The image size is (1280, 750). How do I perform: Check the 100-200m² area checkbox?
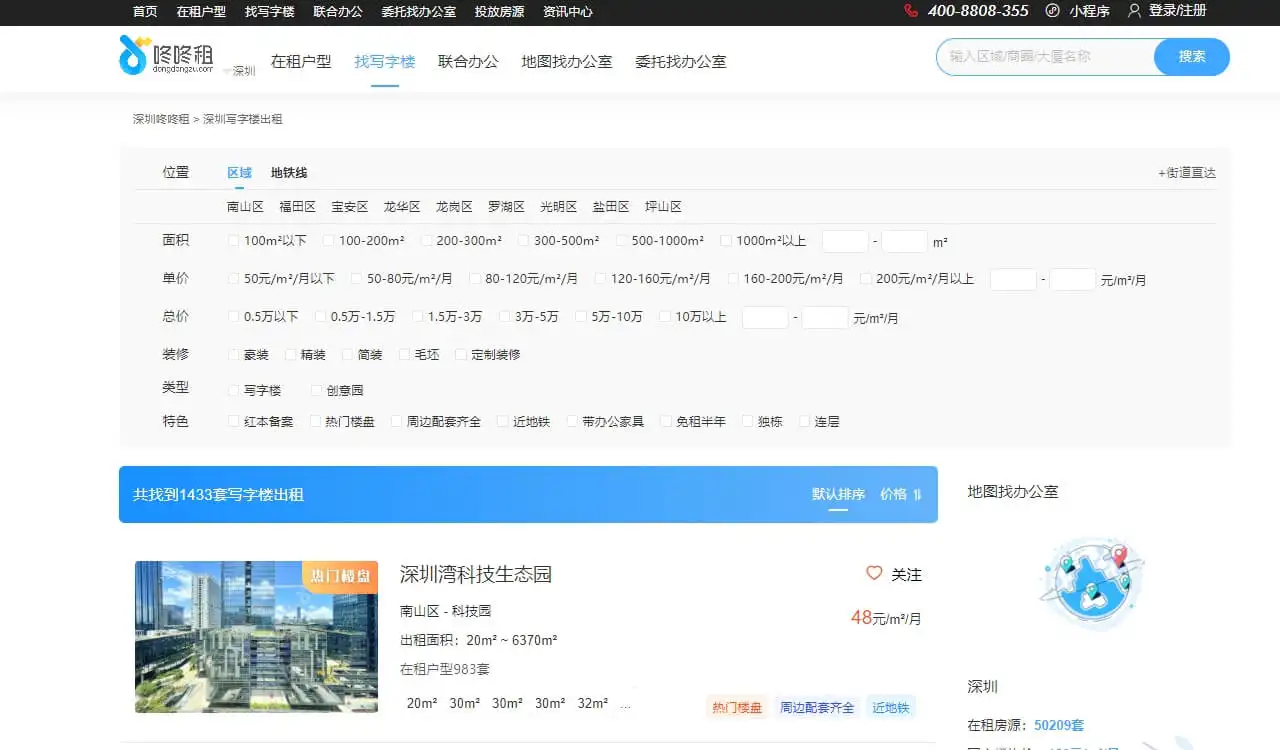pos(329,241)
